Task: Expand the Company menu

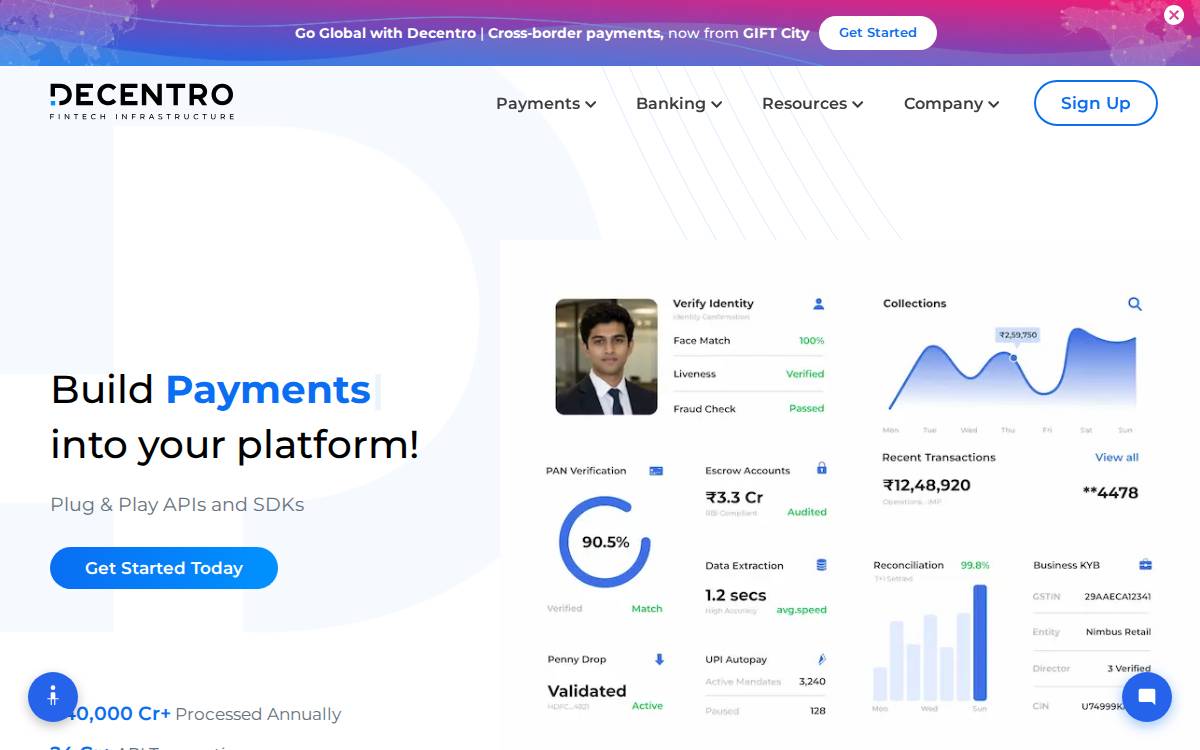Action: (952, 103)
